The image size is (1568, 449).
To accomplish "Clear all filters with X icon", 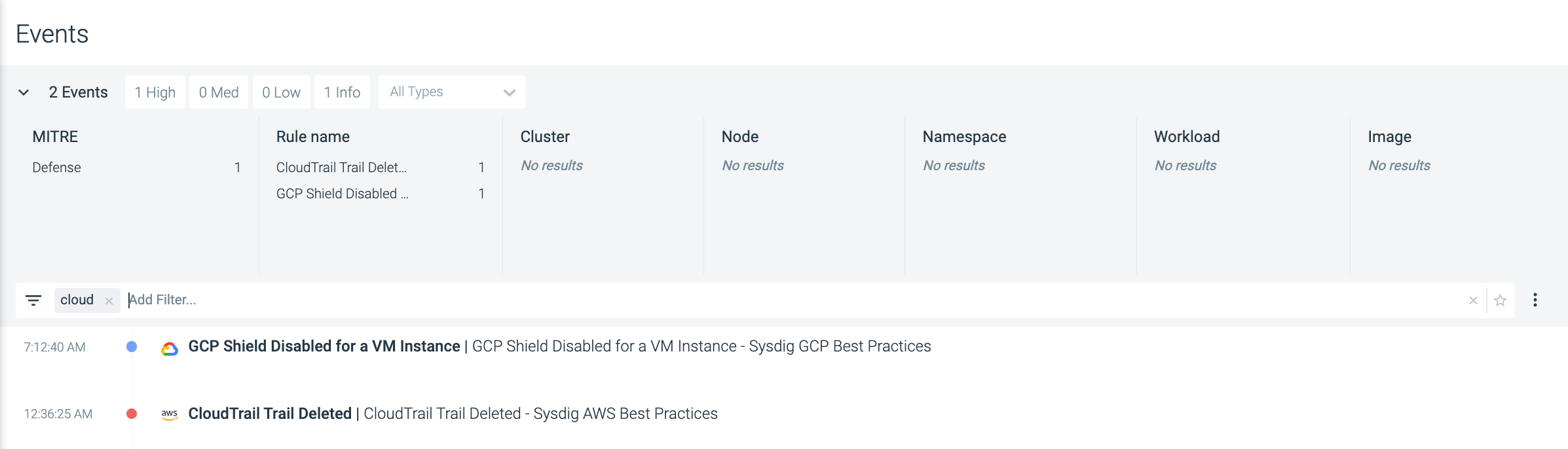I will pyautogui.click(x=1473, y=300).
